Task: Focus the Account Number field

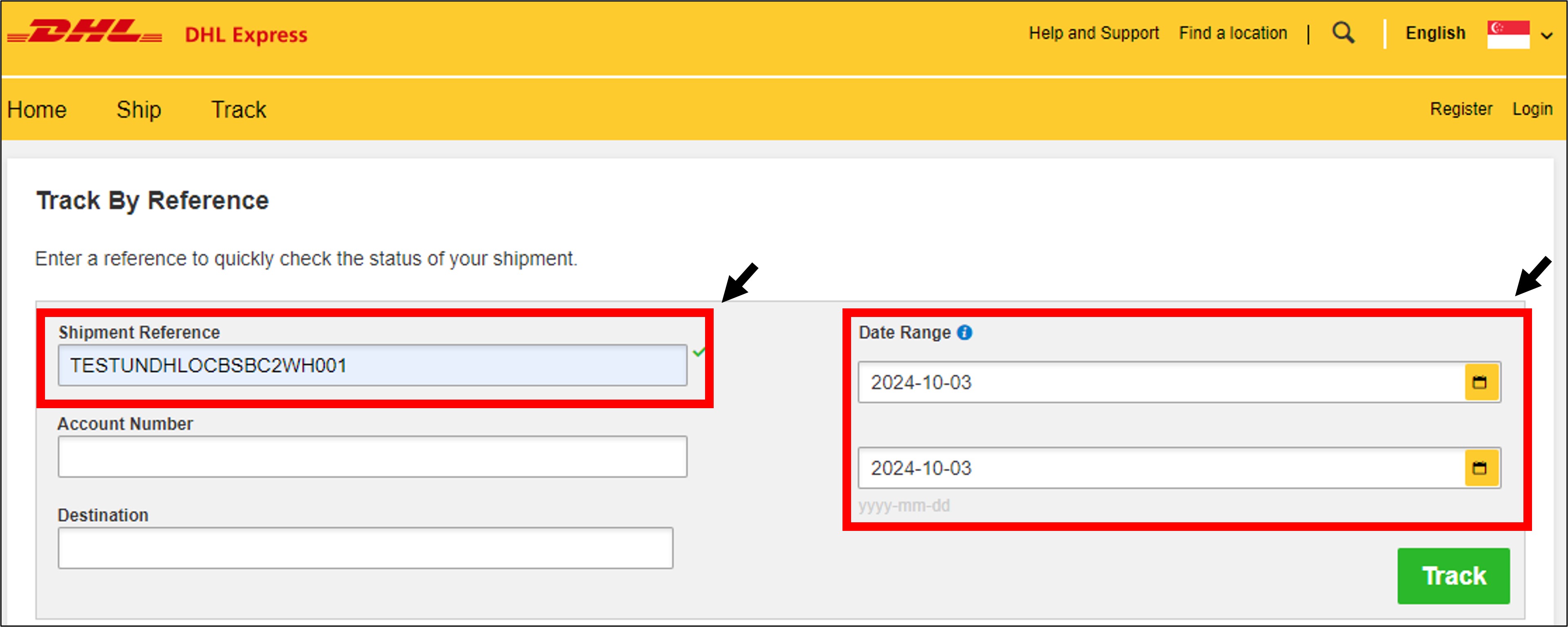Action: [373, 456]
